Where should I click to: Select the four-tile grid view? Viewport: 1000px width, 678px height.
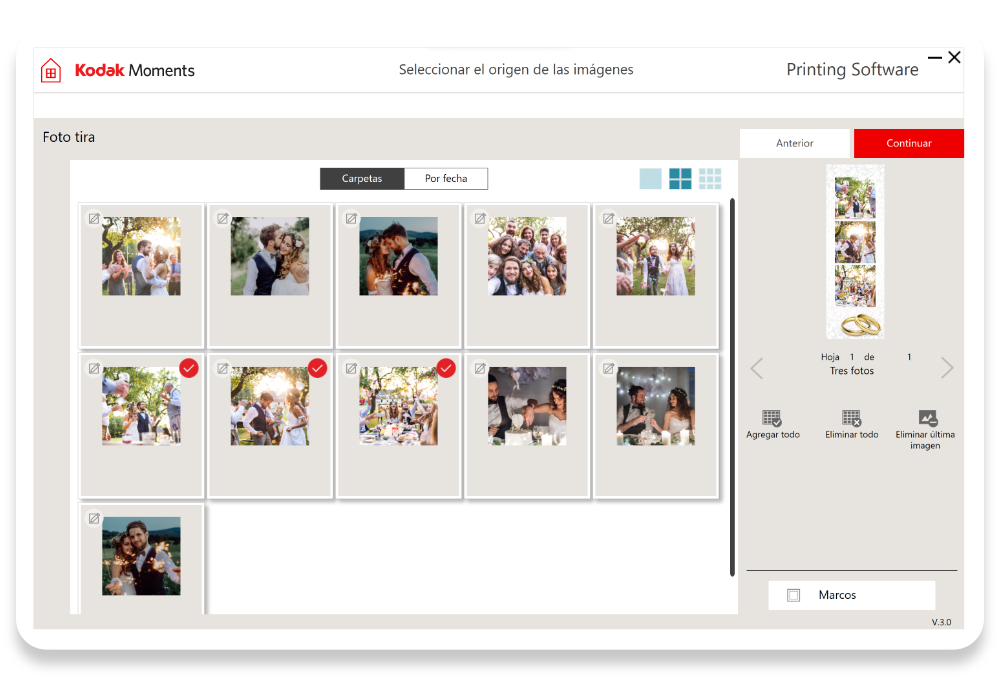(x=680, y=179)
